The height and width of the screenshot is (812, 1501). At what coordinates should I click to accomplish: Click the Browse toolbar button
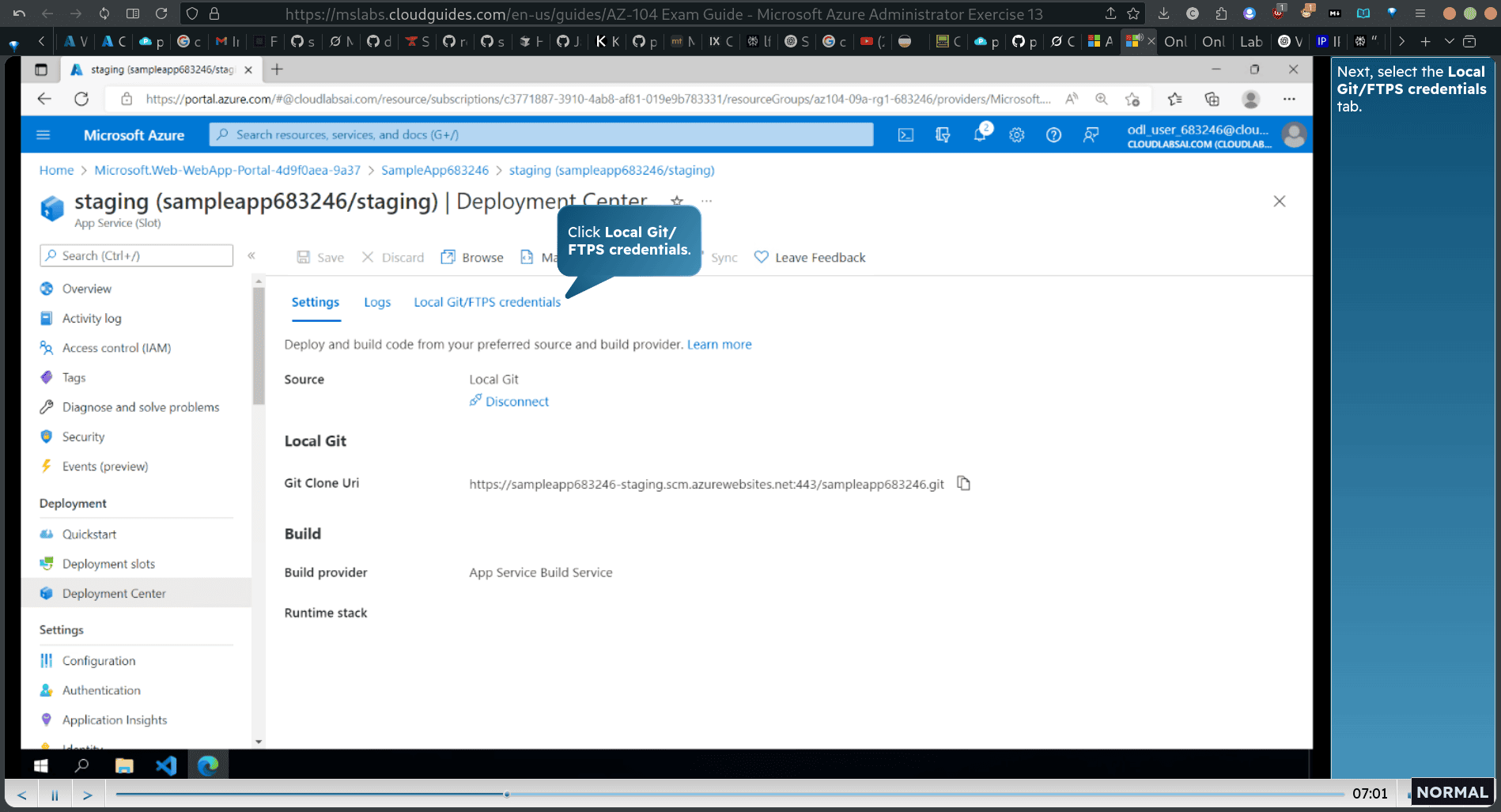pos(472,257)
